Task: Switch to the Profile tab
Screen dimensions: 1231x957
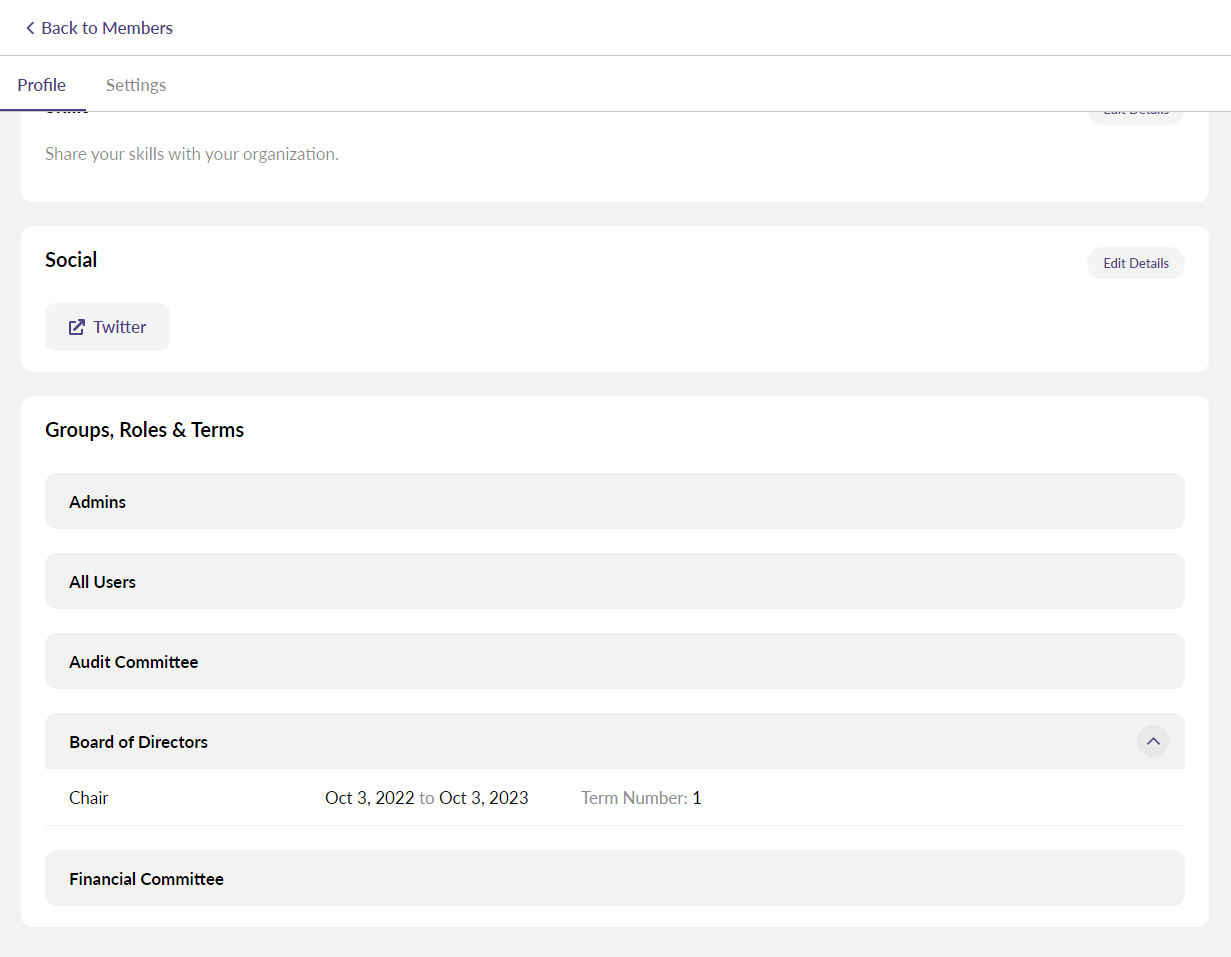Action: click(x=42, y=85)
